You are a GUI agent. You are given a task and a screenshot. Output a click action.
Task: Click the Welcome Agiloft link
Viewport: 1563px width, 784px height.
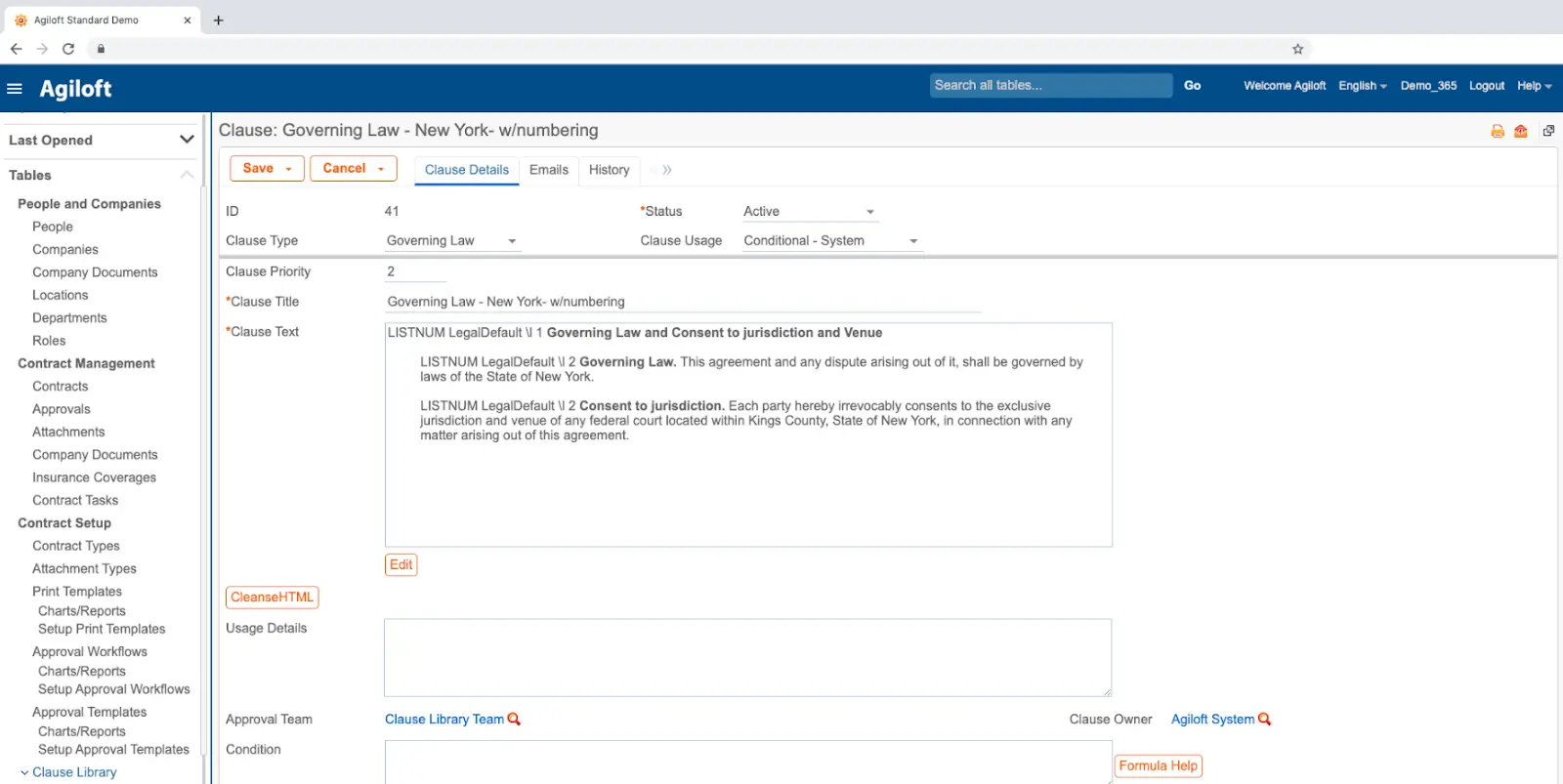pyautogui.click(x=1285, y=86)
